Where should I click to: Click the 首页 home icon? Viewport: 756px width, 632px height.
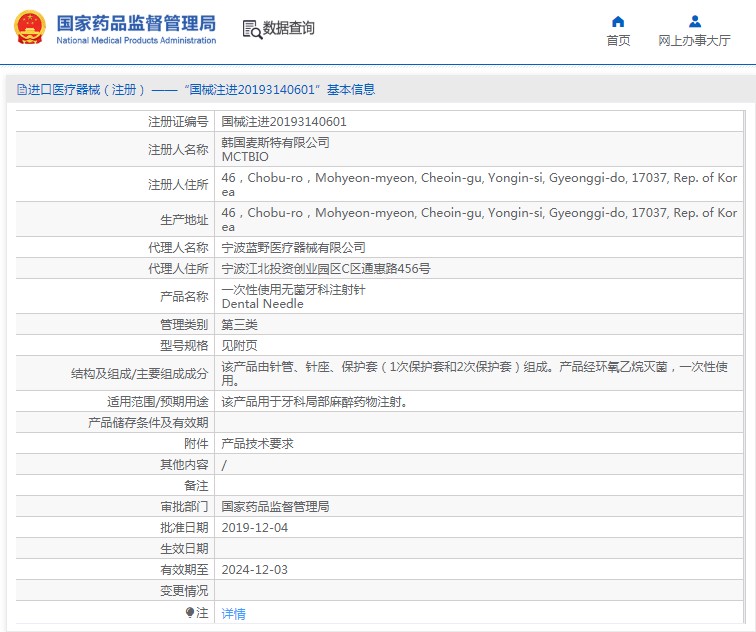click(x=618, y=21)
